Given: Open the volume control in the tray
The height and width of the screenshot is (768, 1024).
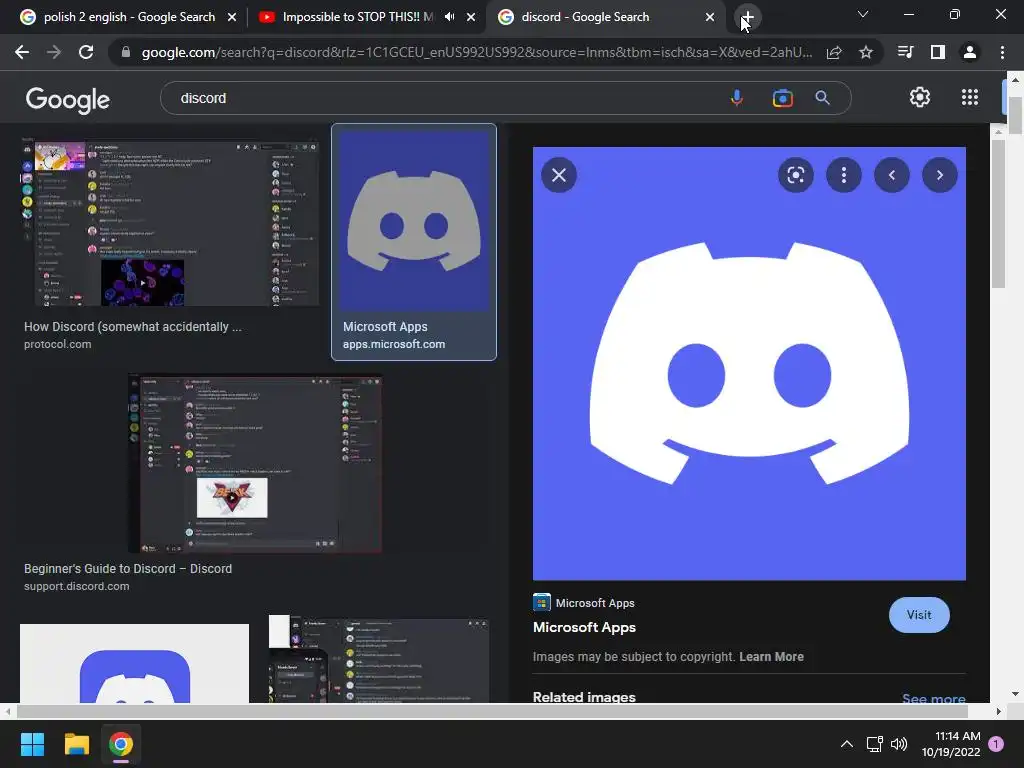Looking at the screenshot, I should pos(899,744).
